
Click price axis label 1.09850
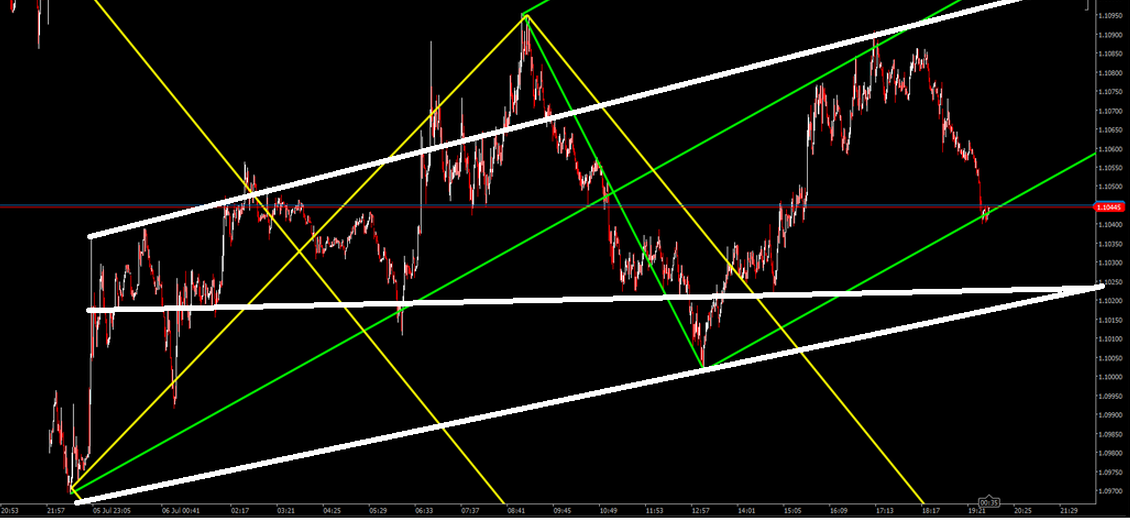point(1110,434)
